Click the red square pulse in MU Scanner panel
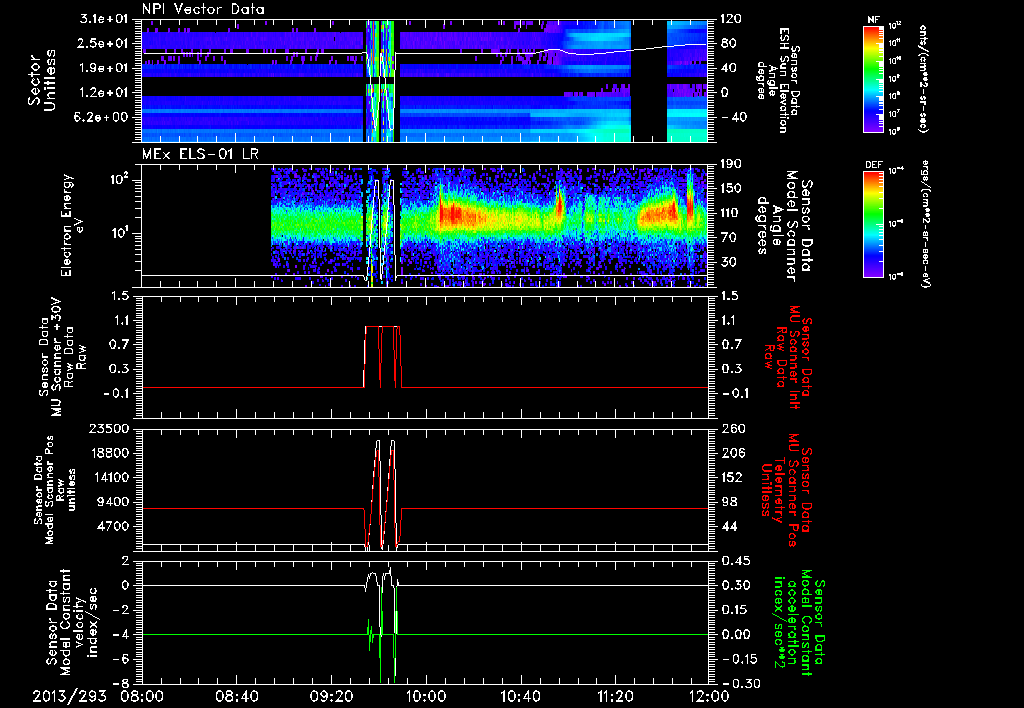The height and width of the screenshot is (708, 1024). click(x=383, y=357)
